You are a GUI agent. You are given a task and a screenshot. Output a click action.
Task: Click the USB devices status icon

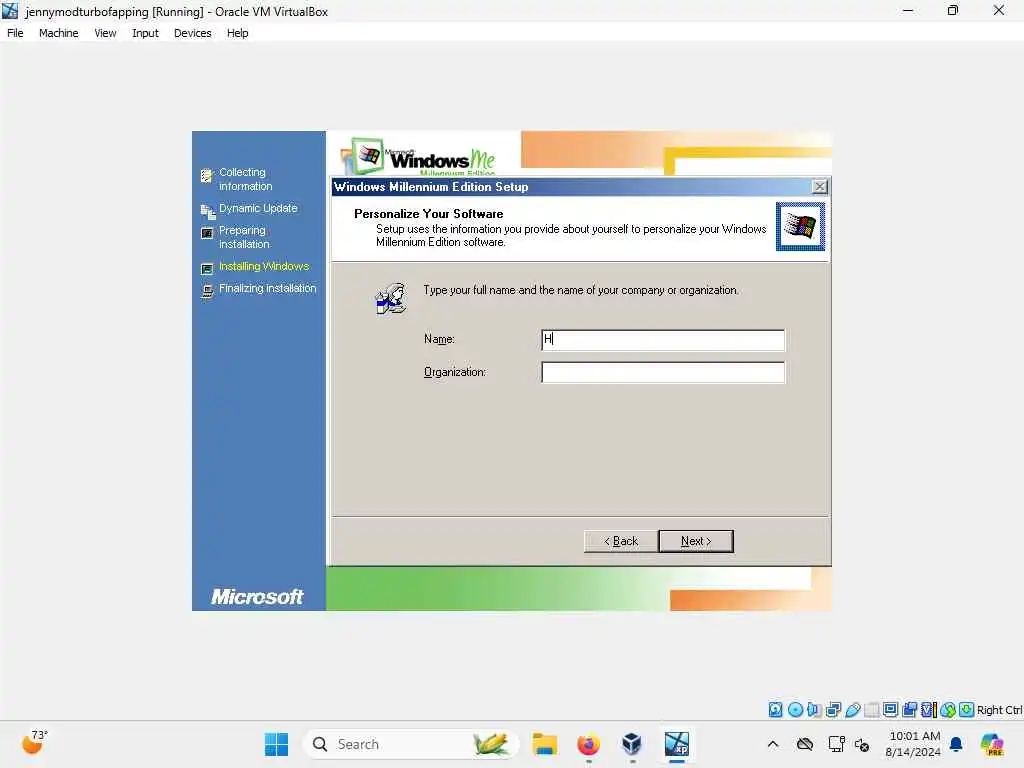coord(852,710)
